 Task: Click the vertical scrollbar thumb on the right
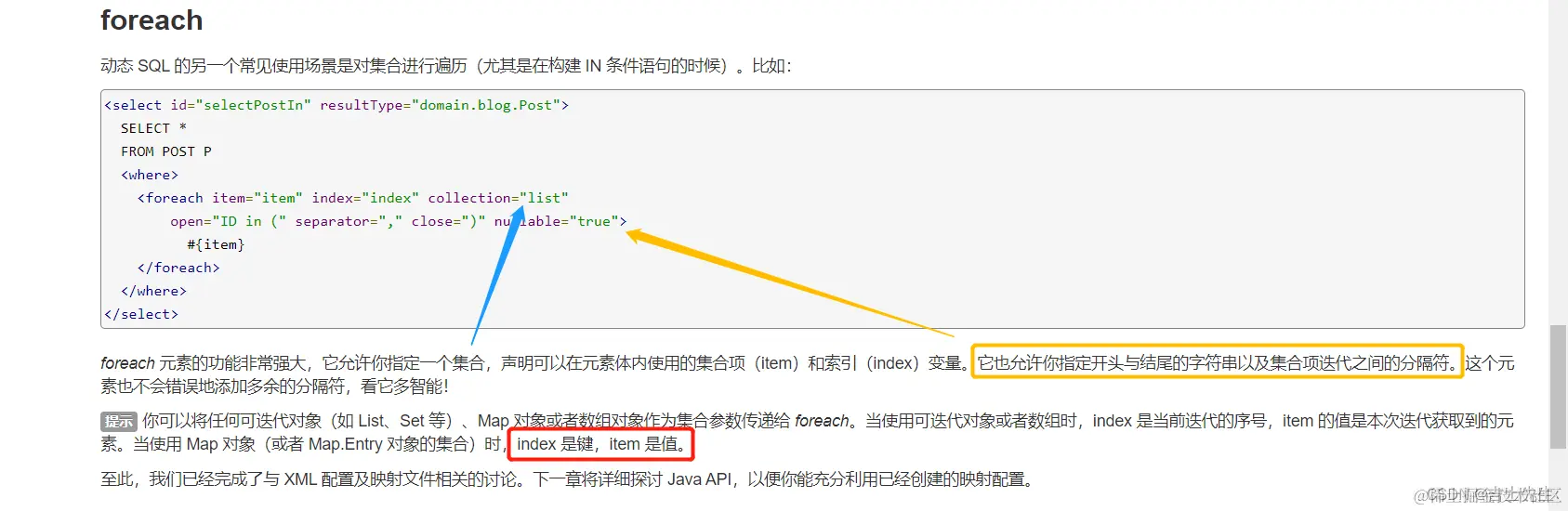[x=1558, y=387]
